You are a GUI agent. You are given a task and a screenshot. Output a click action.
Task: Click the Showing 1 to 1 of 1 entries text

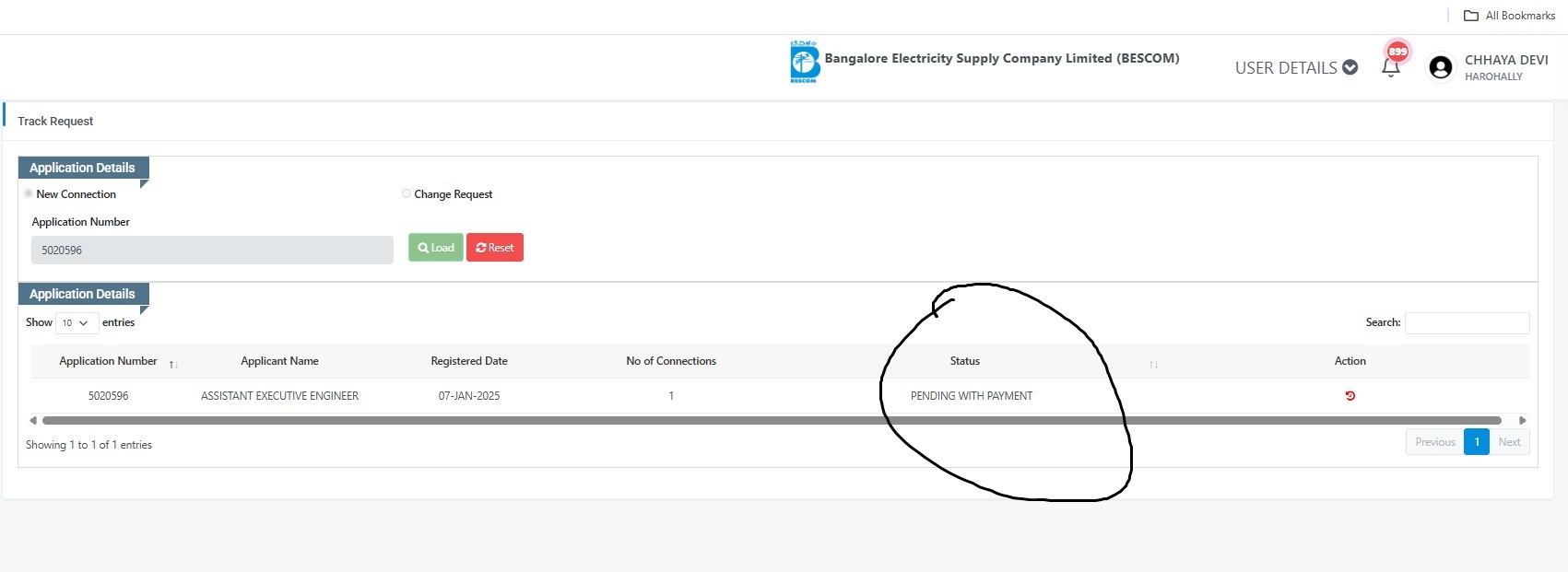coord(88,445)
